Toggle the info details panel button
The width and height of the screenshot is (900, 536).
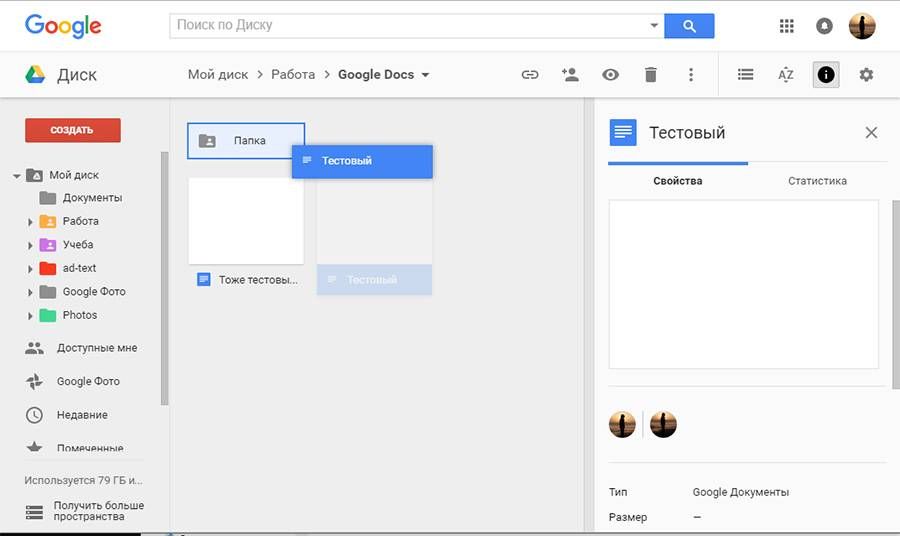pyautogui.click(x=826, y=75)
